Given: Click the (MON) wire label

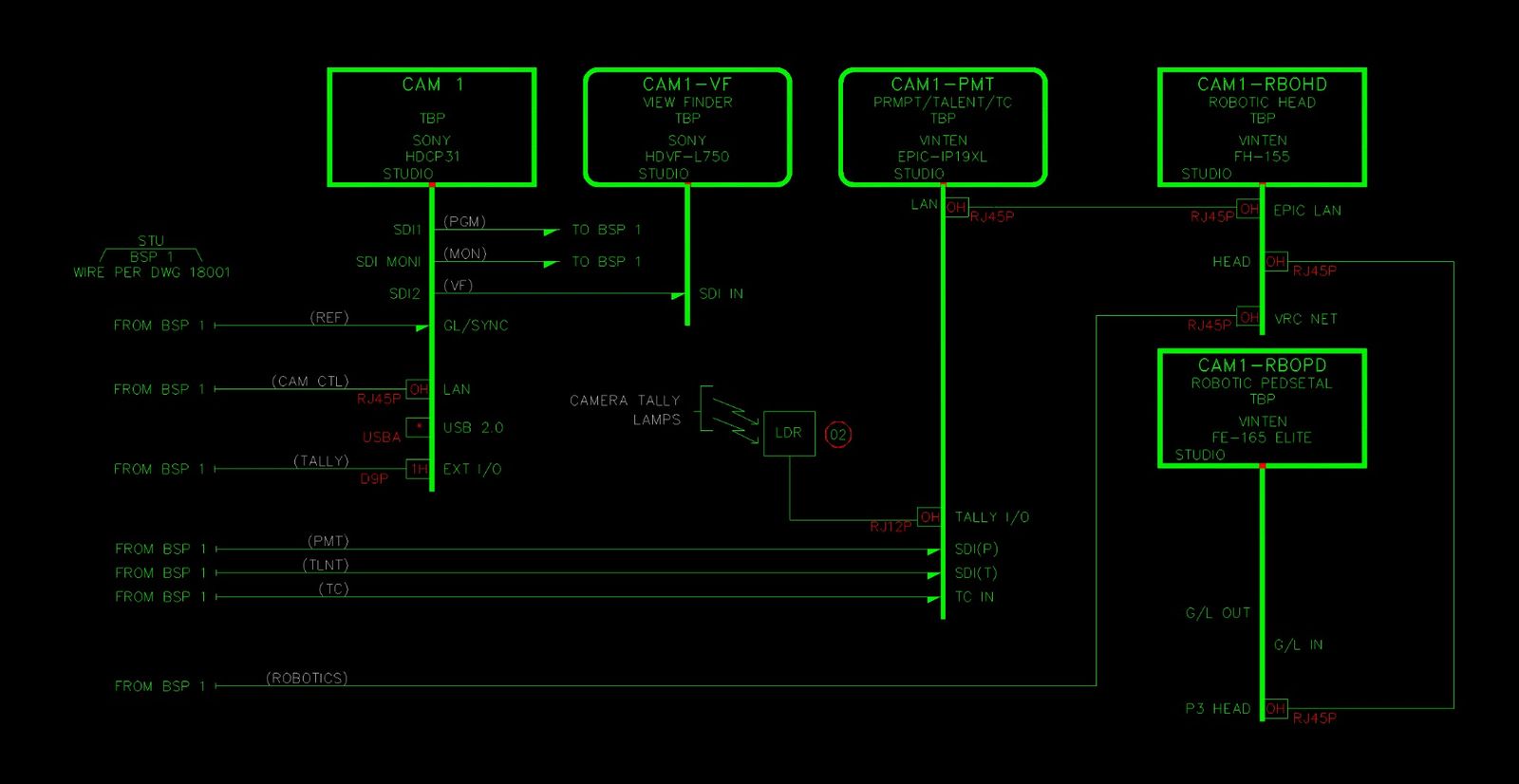Looking at the screenshot, I should pos(464,253).
